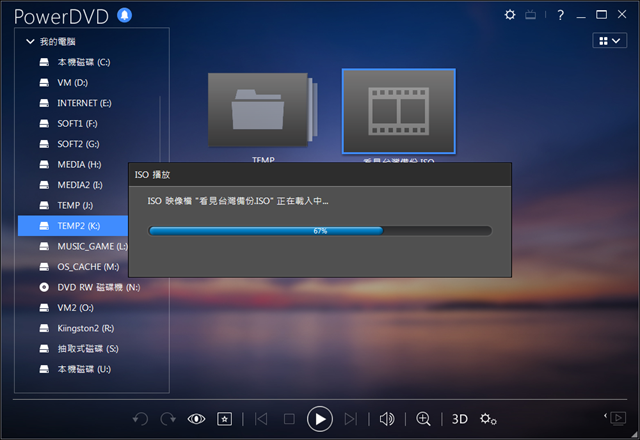The image size is (640, 440).
Task: Collapse the 我的電腦 tree node
Action: point(30,41)
